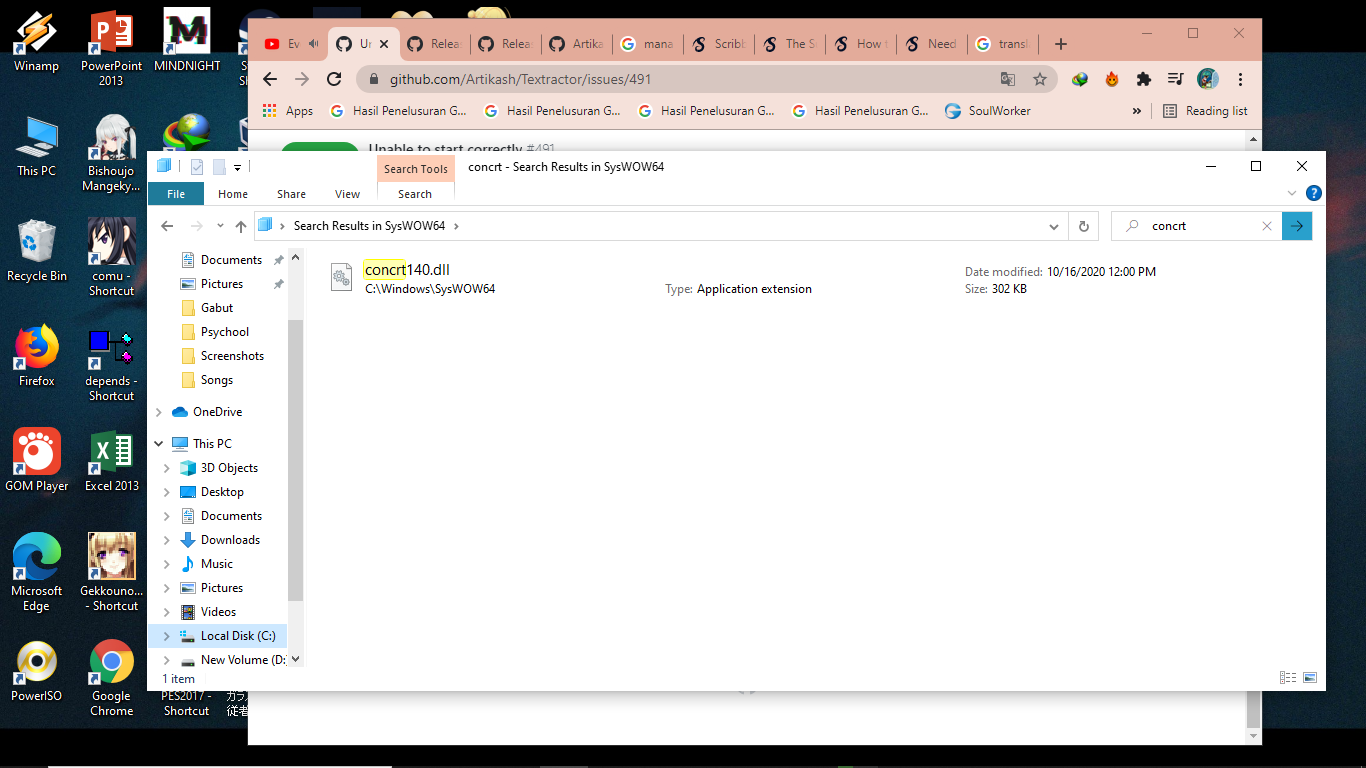This screenshot has width=1366, height=768.
Task: Click the Chrome profile avatar
Action: point(1208,79)
